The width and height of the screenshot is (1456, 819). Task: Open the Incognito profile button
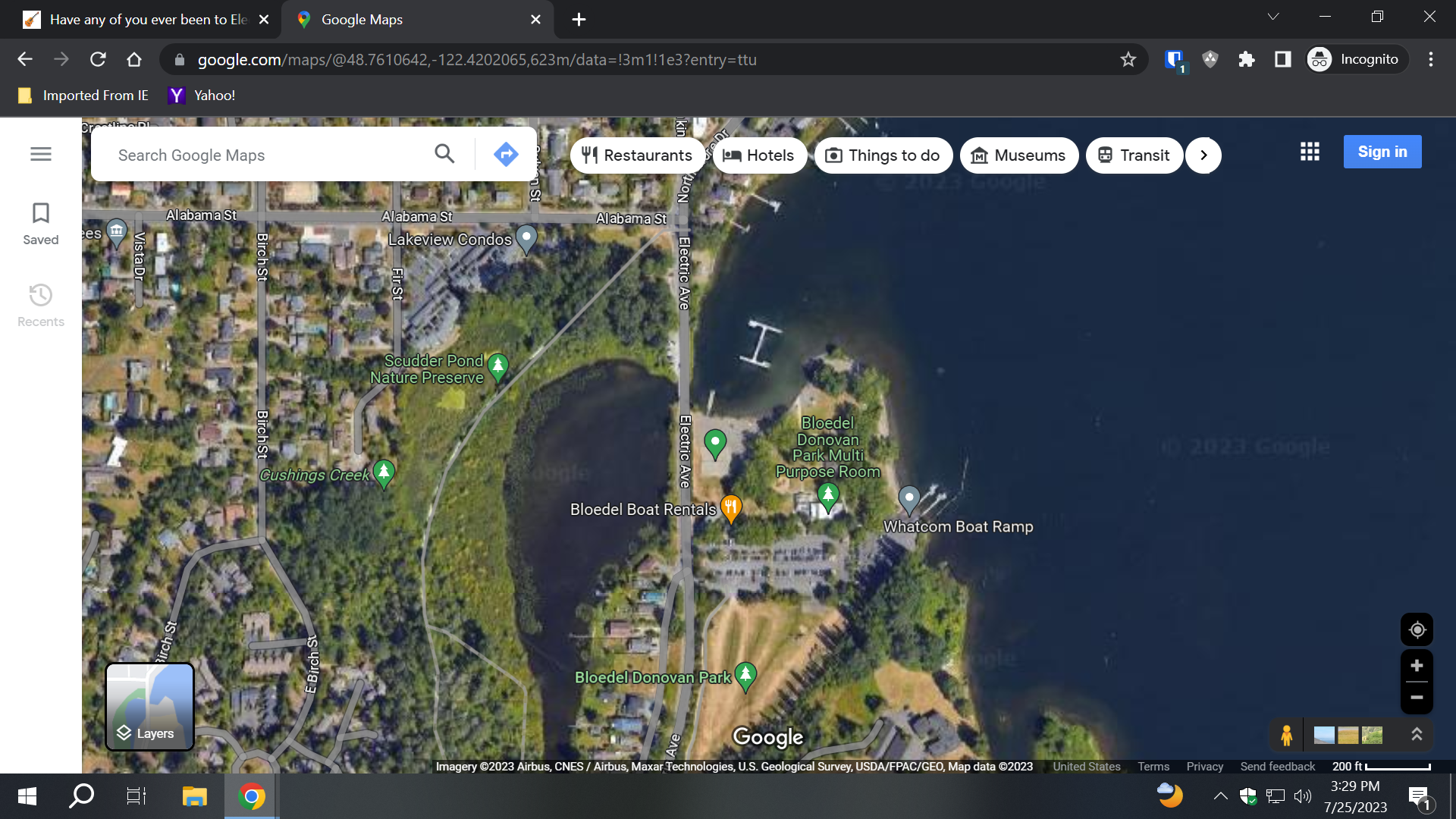1356,59
